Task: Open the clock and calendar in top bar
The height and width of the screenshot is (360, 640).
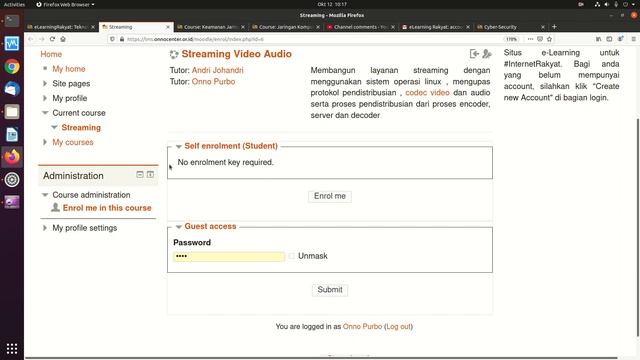Action: click(332, 4)
